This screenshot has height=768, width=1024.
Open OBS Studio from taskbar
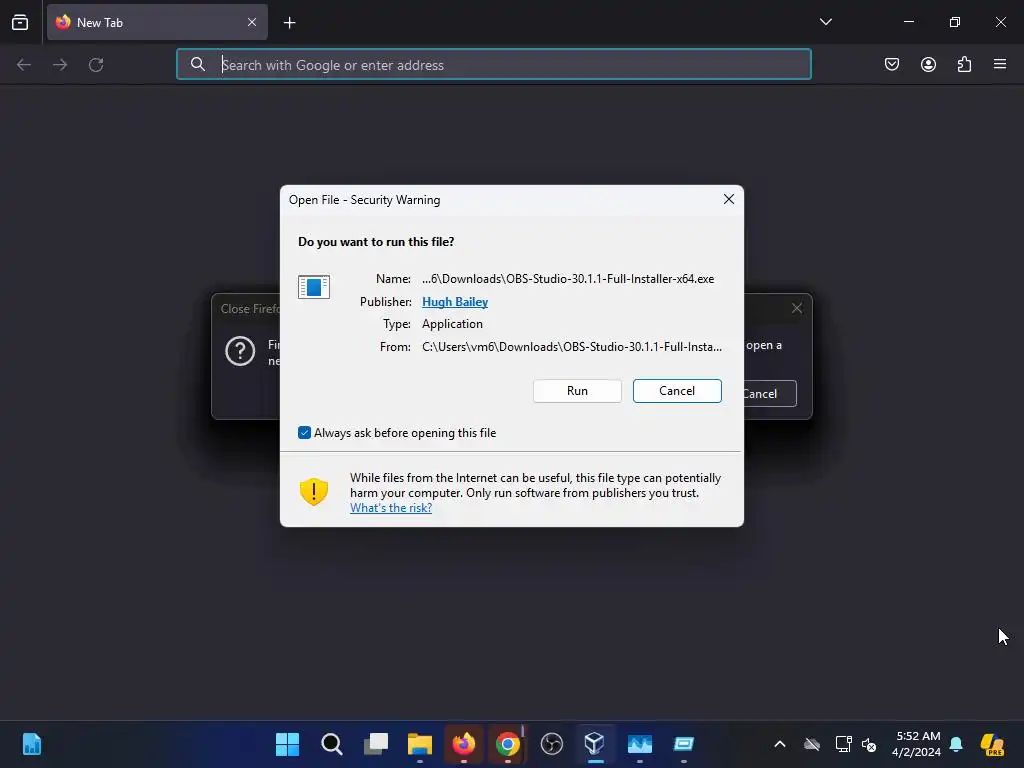tap(552, 744)
